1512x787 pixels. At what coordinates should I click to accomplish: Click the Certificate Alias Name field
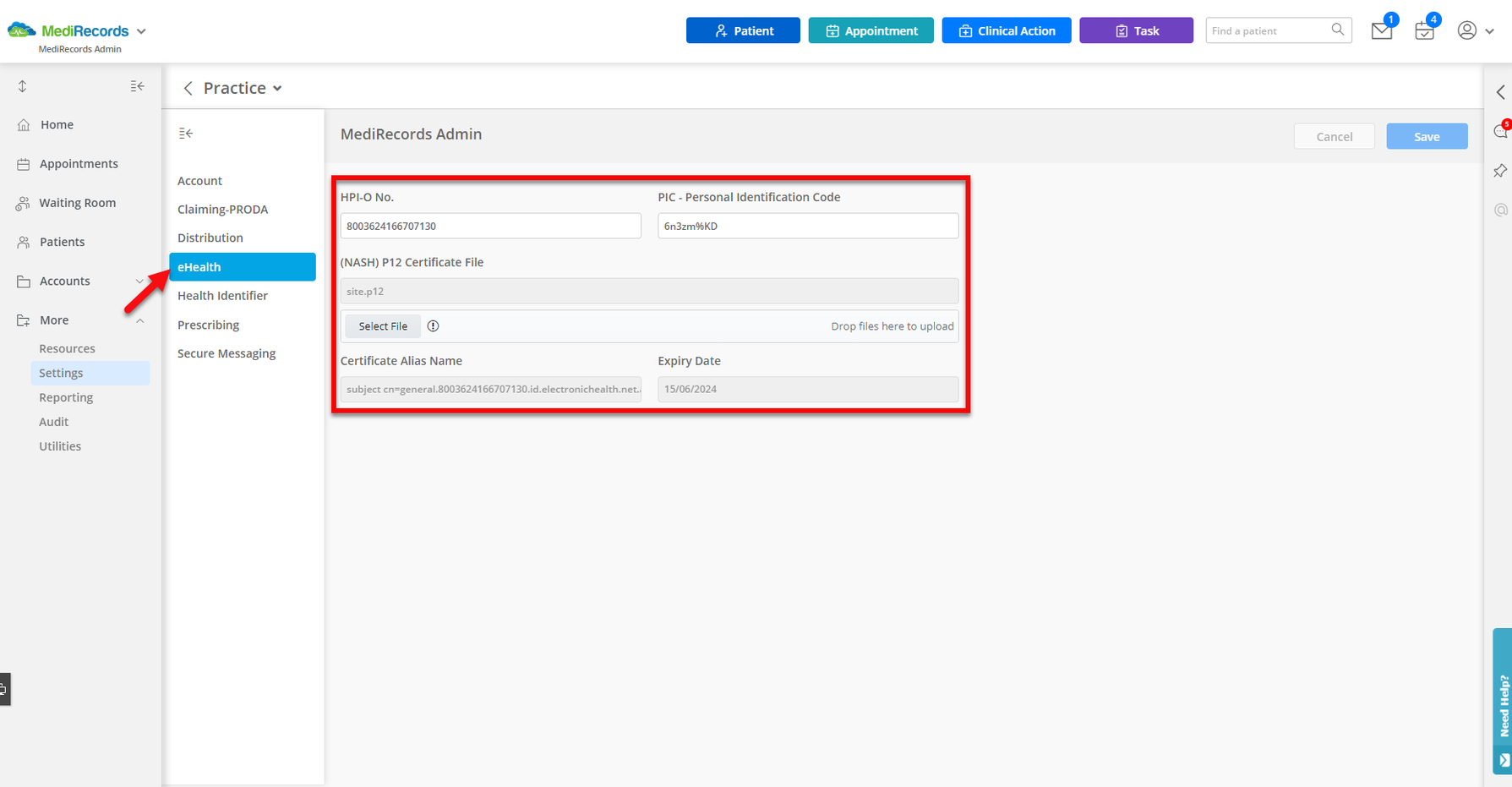coord(491,389)
